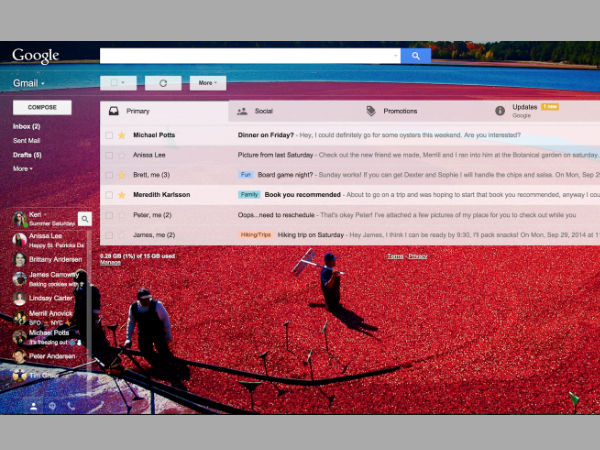This screenshot has width=600, height=450.
Task: Open the Promotions tab
Action: click(x=398, y=111)
